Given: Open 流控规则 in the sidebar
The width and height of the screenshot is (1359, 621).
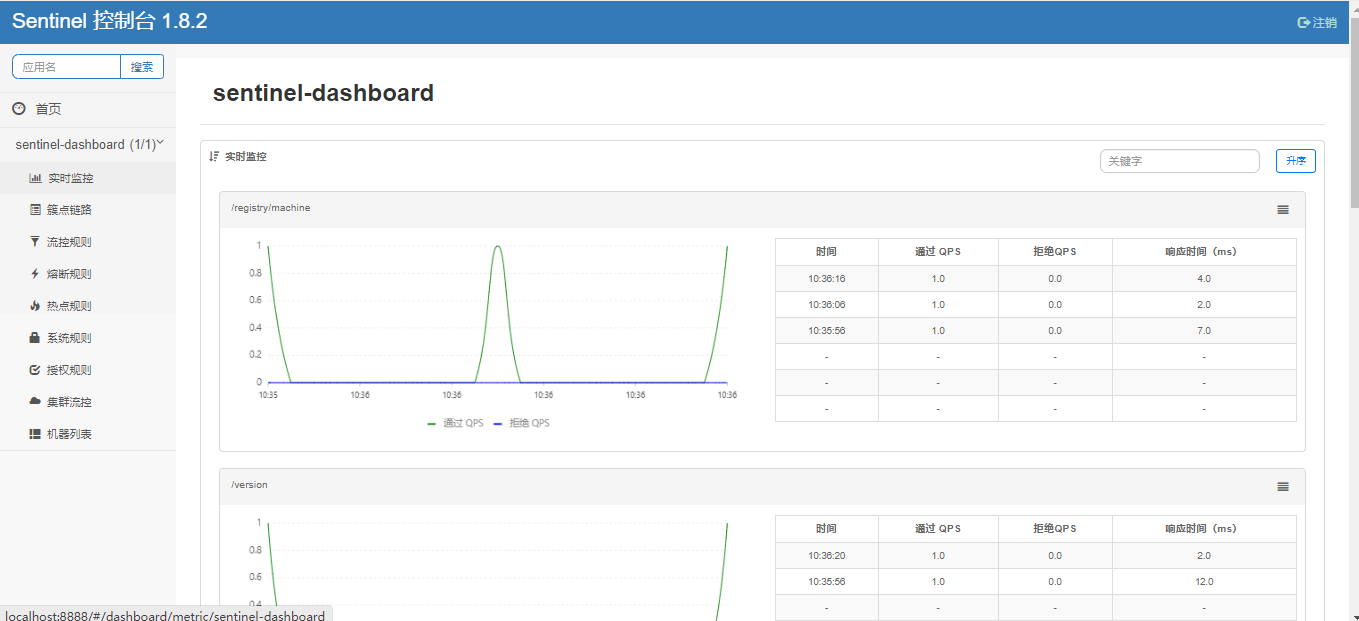Looking at the screenshot, I should tap(88, 242).
